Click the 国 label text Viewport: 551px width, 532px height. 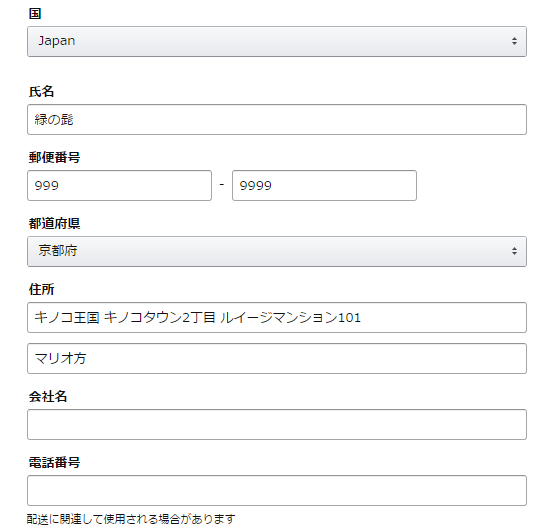pyautogui.click(x=35, y=14)
